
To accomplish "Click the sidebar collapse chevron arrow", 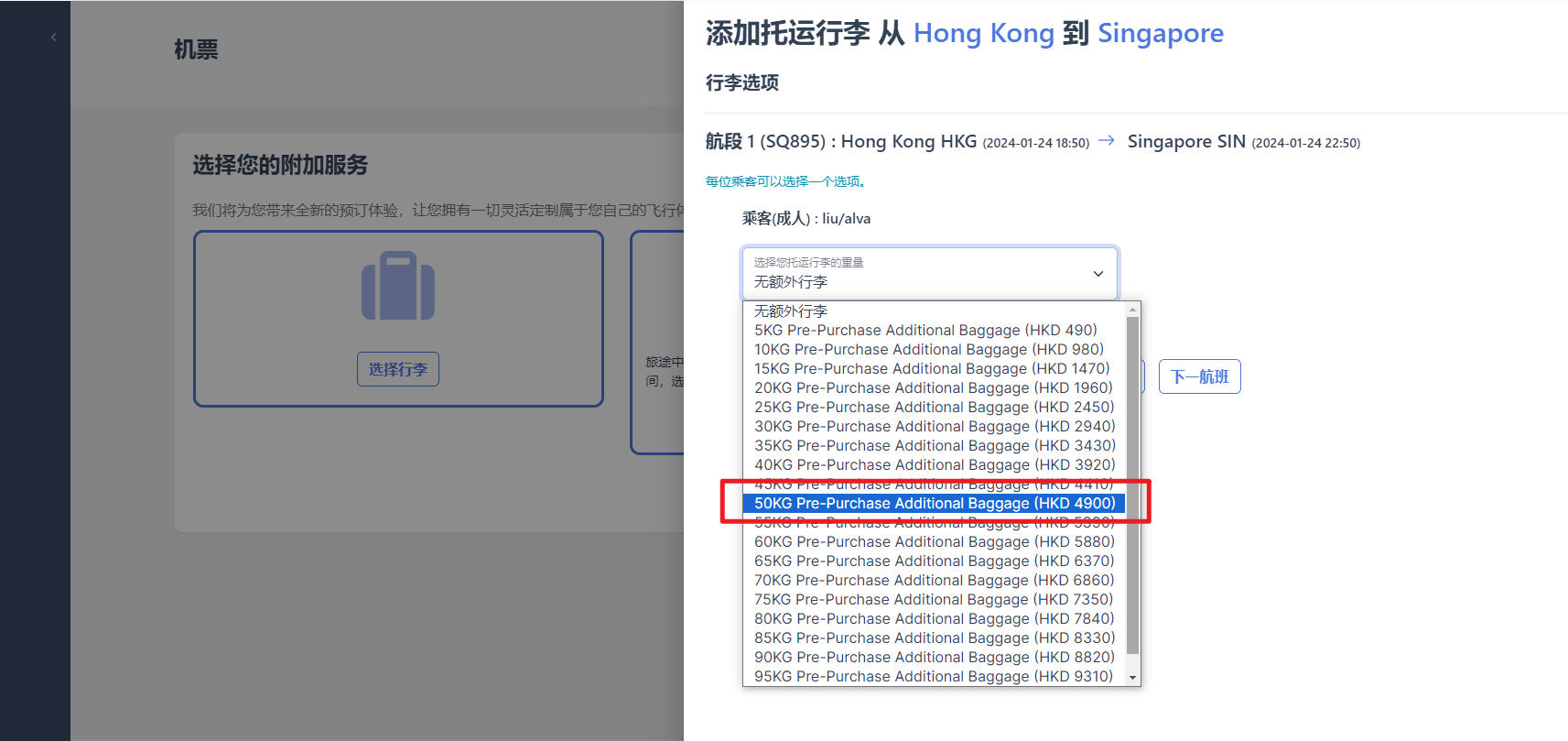I will (54, 38).
